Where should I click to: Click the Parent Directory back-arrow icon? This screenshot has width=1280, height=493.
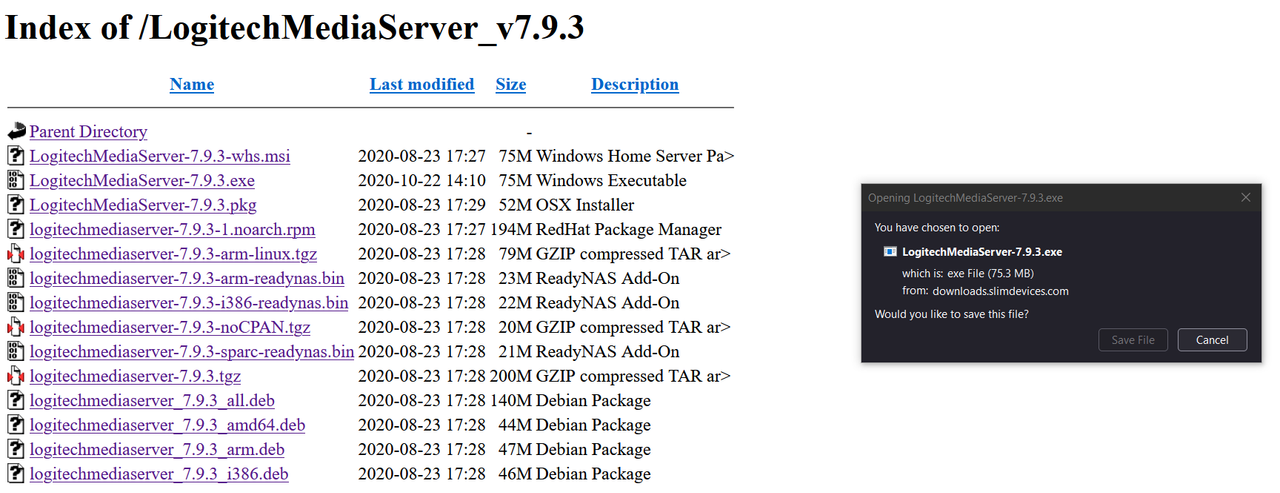pyautogui.click(x=16, y=131)
